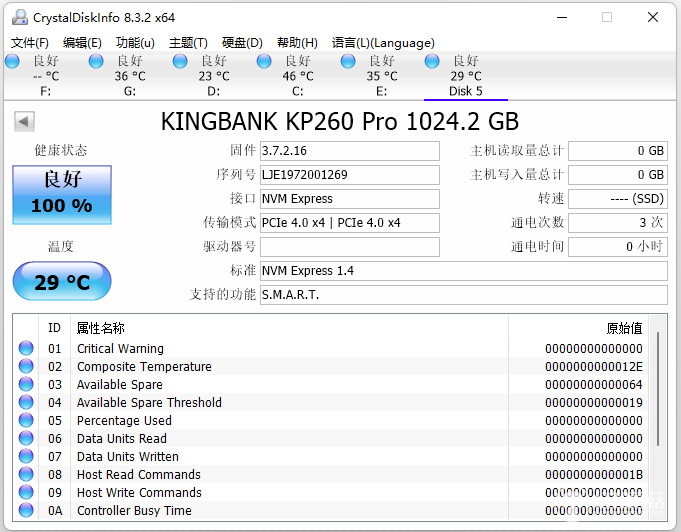Click the disk title KINGBANK KP260 Pro
Image resolution: width=681 pixels, height=532 pixels.
[340, 121]
